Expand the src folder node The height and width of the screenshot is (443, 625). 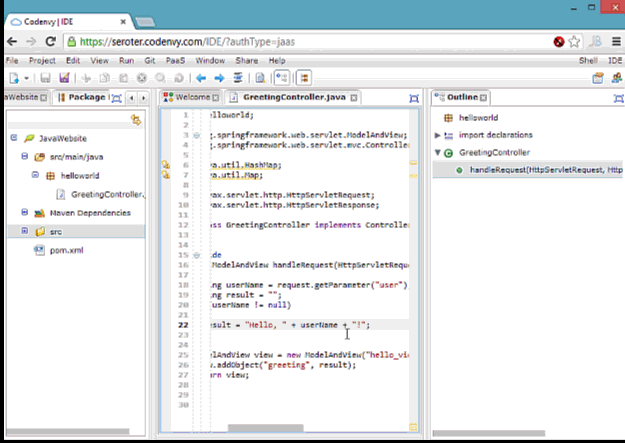25,231
